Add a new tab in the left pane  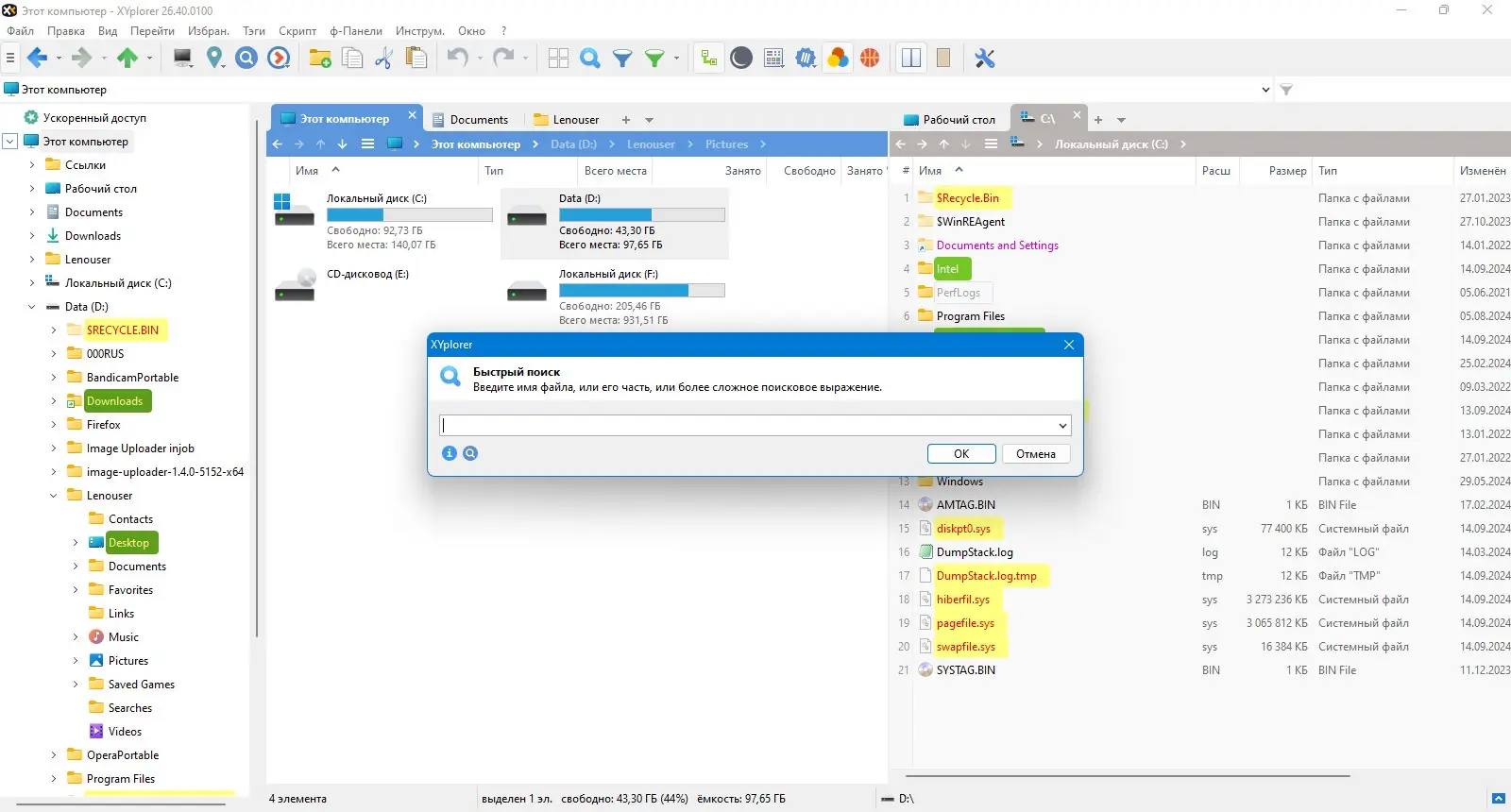pyautogui.click(x=625, y=120)
